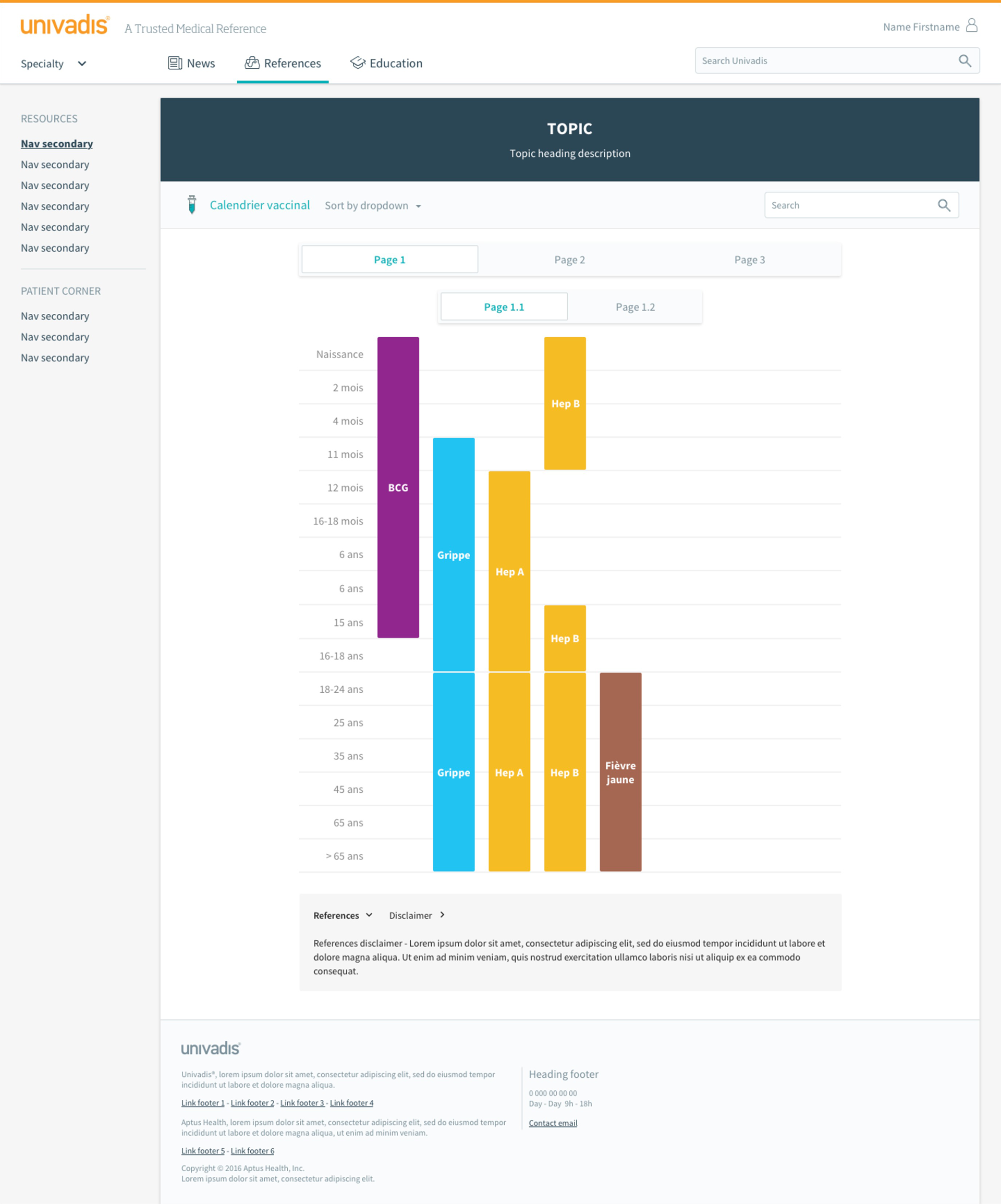Image resolution: width=1001 pixels, height=1204 pixels.
Task: Open the Contact email link
Action: tap(553, 1123)
